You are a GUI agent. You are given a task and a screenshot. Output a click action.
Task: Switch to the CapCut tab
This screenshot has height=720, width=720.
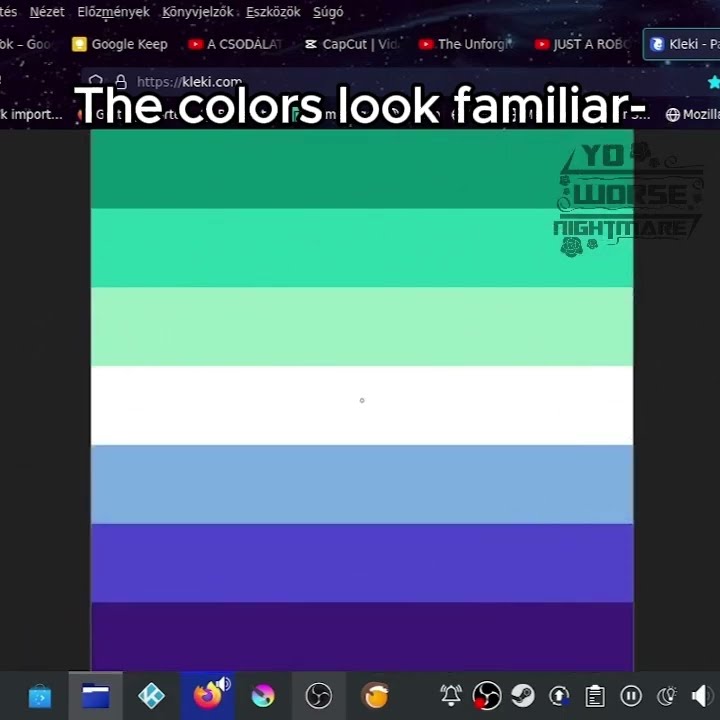(353, 44)
